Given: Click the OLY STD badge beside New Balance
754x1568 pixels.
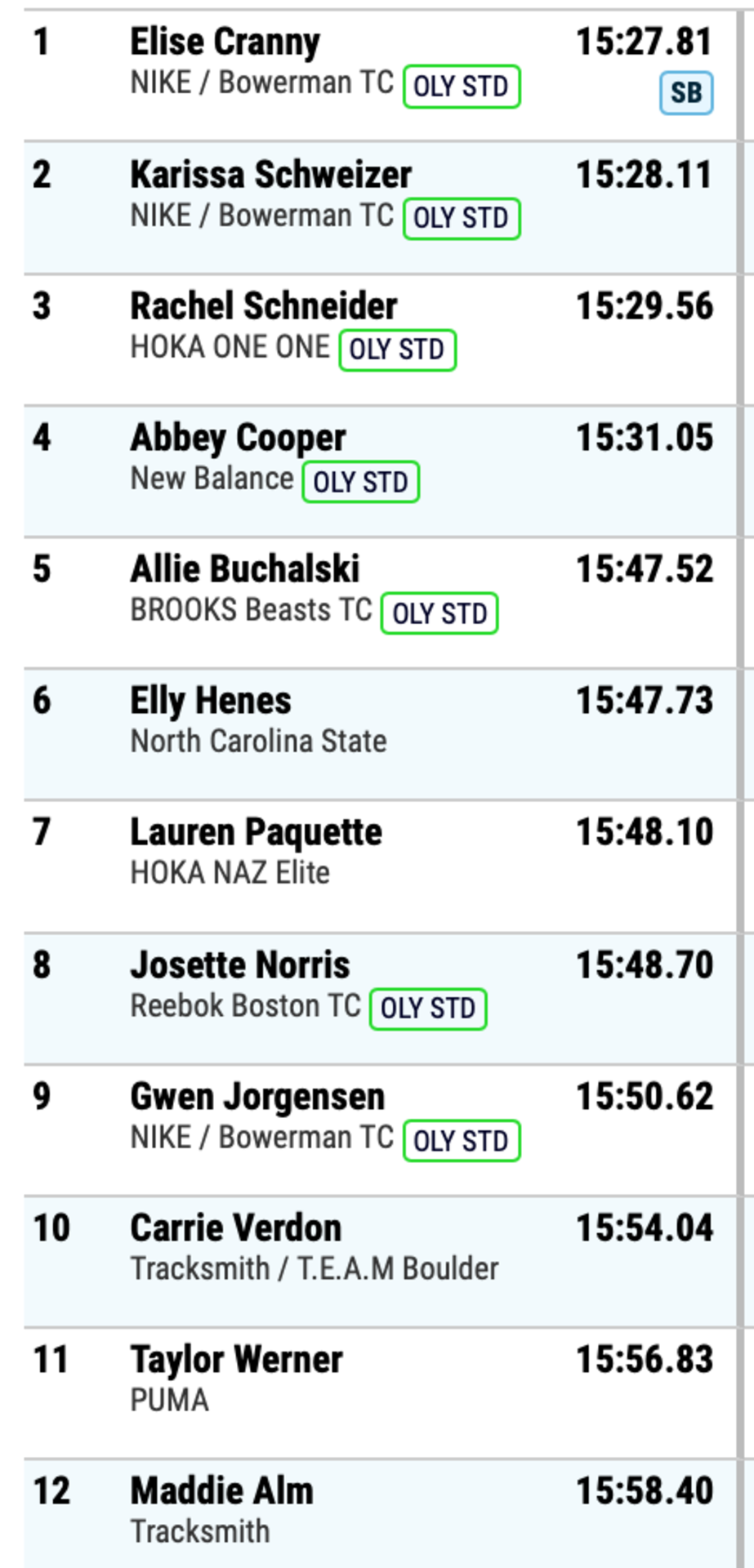Looking at the screenshot, I should 361,482.
